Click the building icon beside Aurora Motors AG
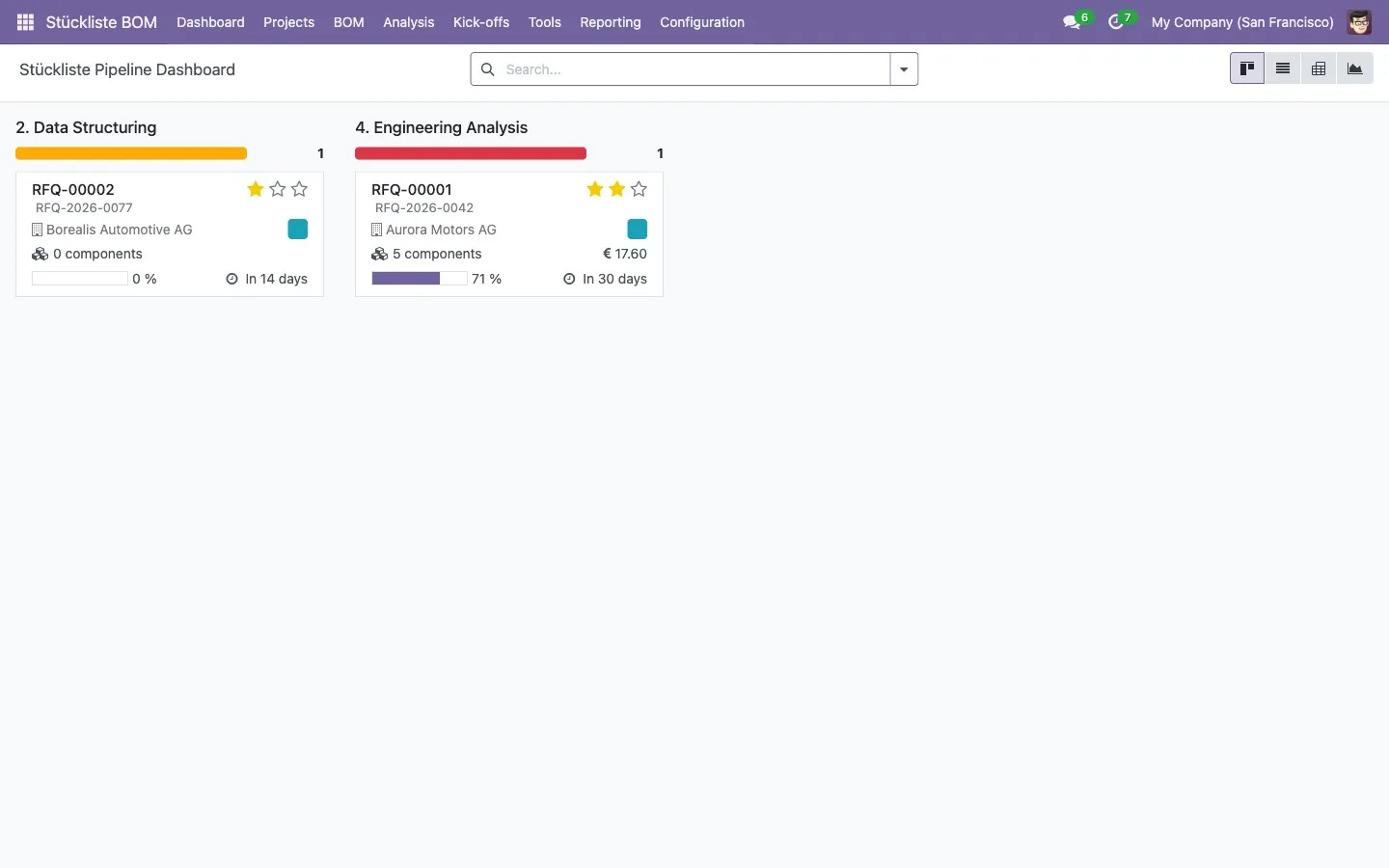 click(x=376, y=230)
